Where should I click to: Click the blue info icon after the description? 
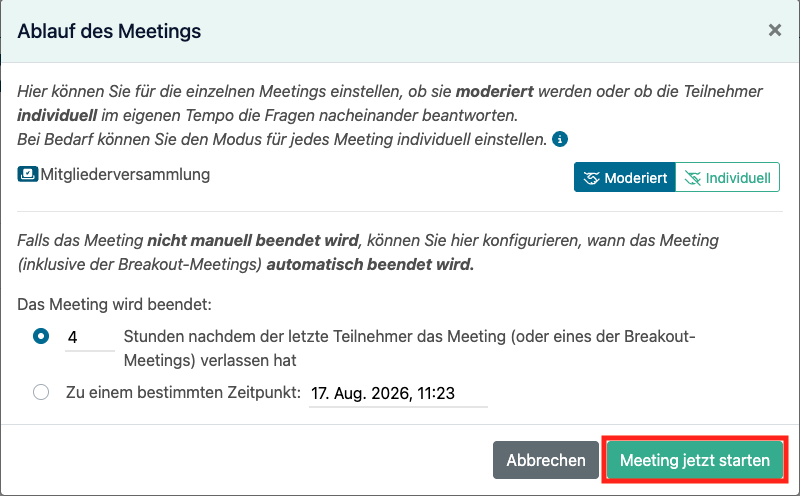coord(560,139)
